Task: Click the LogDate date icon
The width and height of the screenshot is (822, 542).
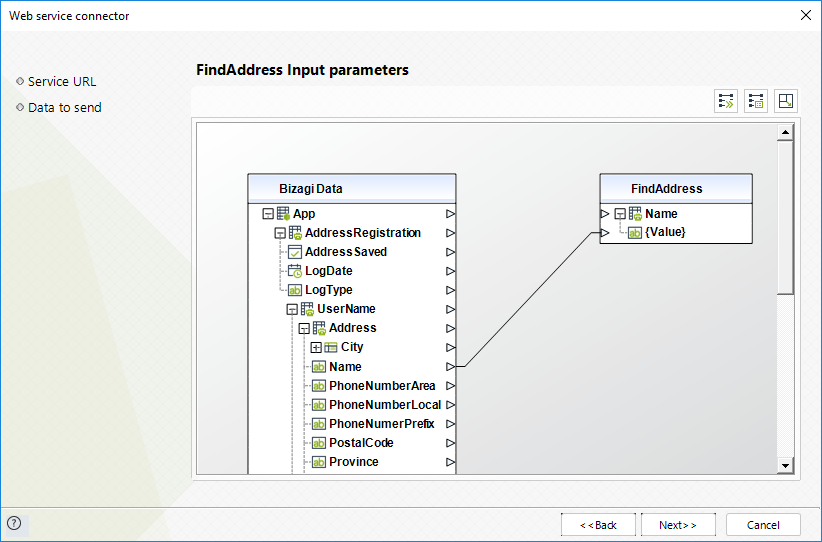Action: [x=295, y=271]
